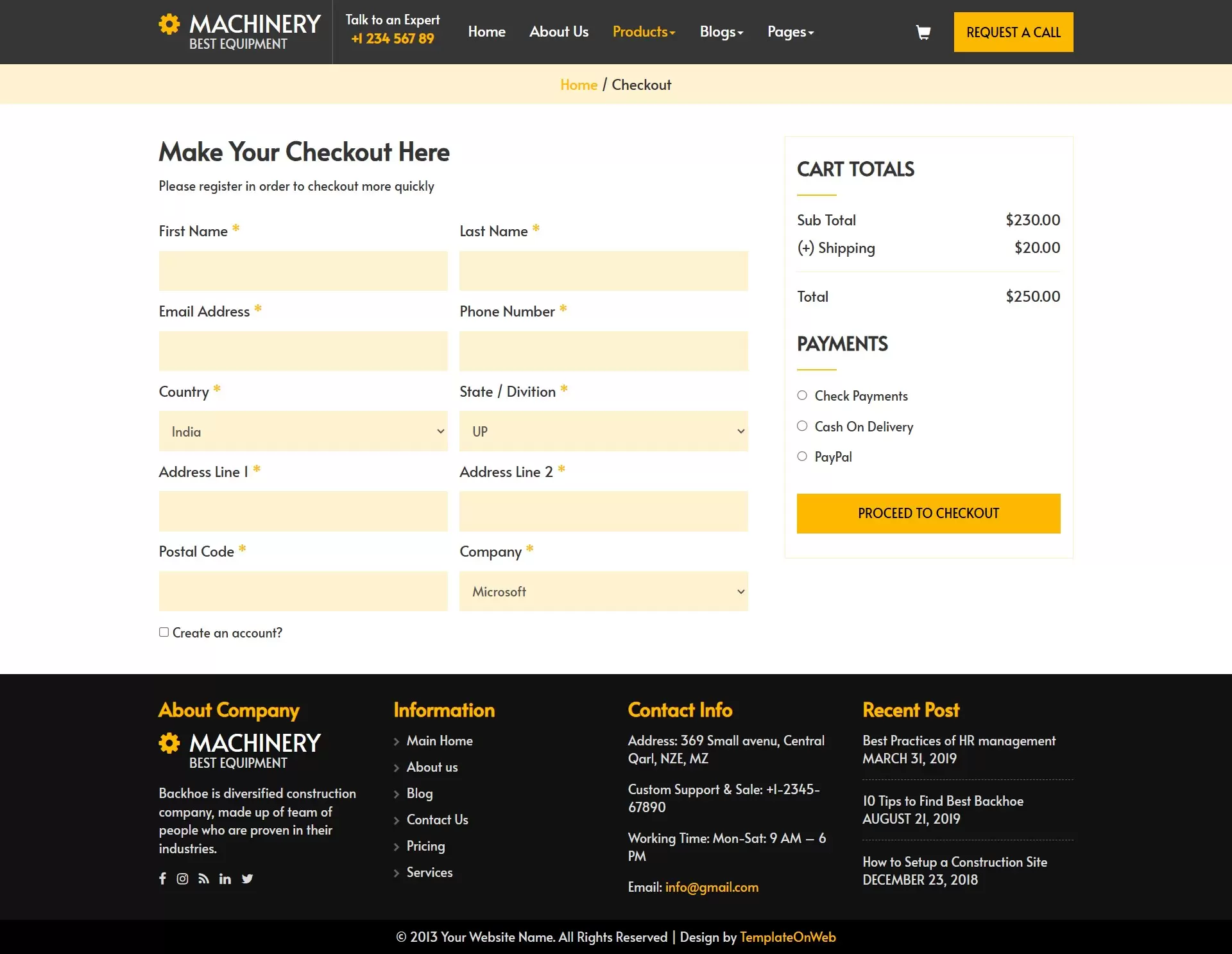1232x954 pixels.
Task: Open the Company dropdown showing Microsoft
Action: (603, 591)
